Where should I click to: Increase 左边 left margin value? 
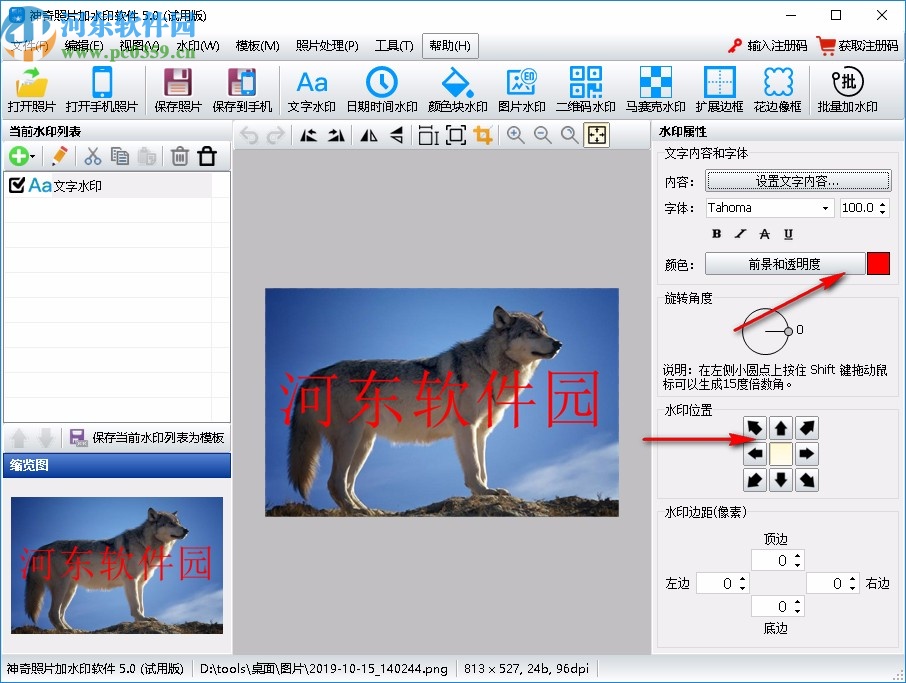[743, 579]
